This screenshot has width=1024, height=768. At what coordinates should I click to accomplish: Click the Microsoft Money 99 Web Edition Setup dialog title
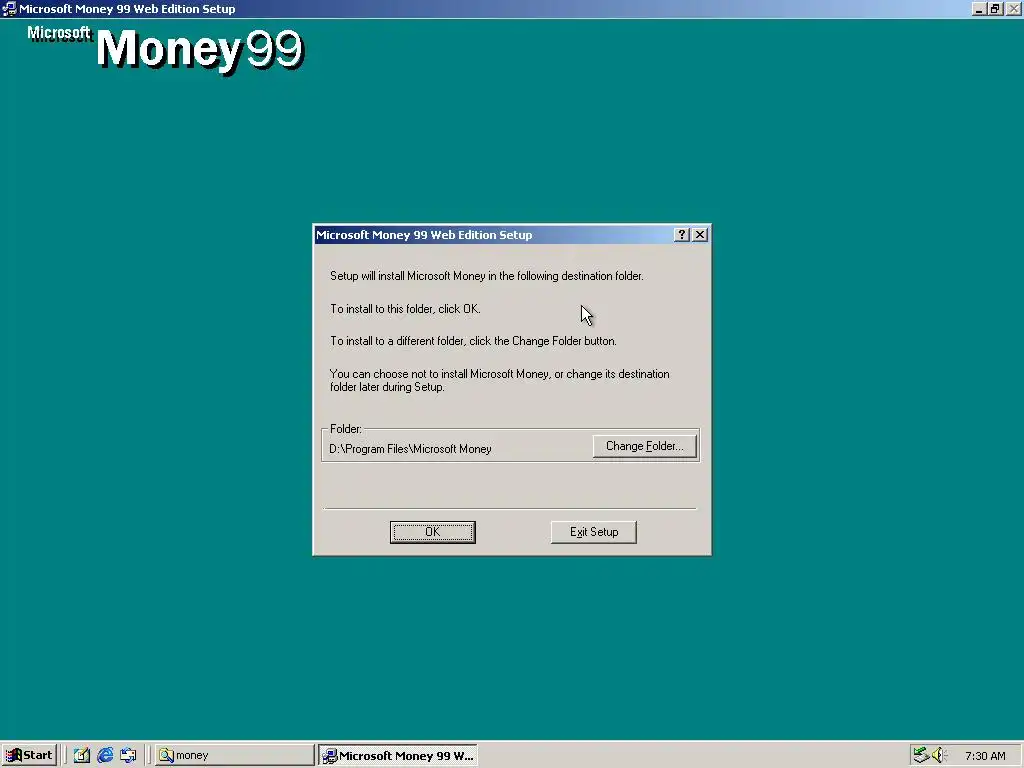[424, 234]
